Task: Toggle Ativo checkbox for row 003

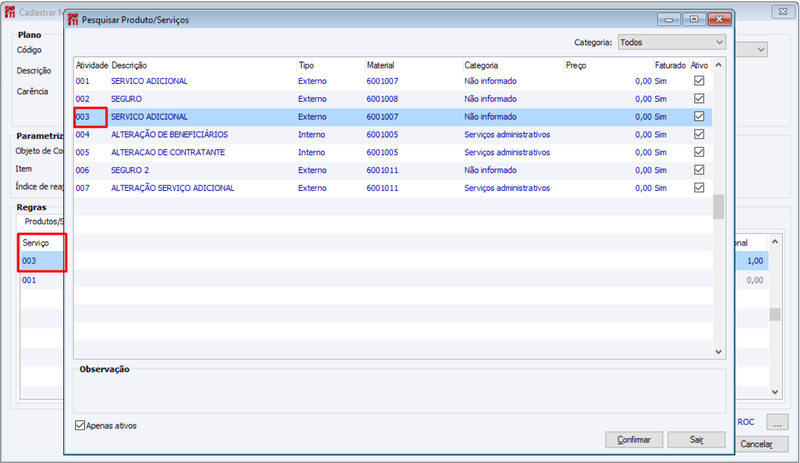Action: [x=699, y=116]
